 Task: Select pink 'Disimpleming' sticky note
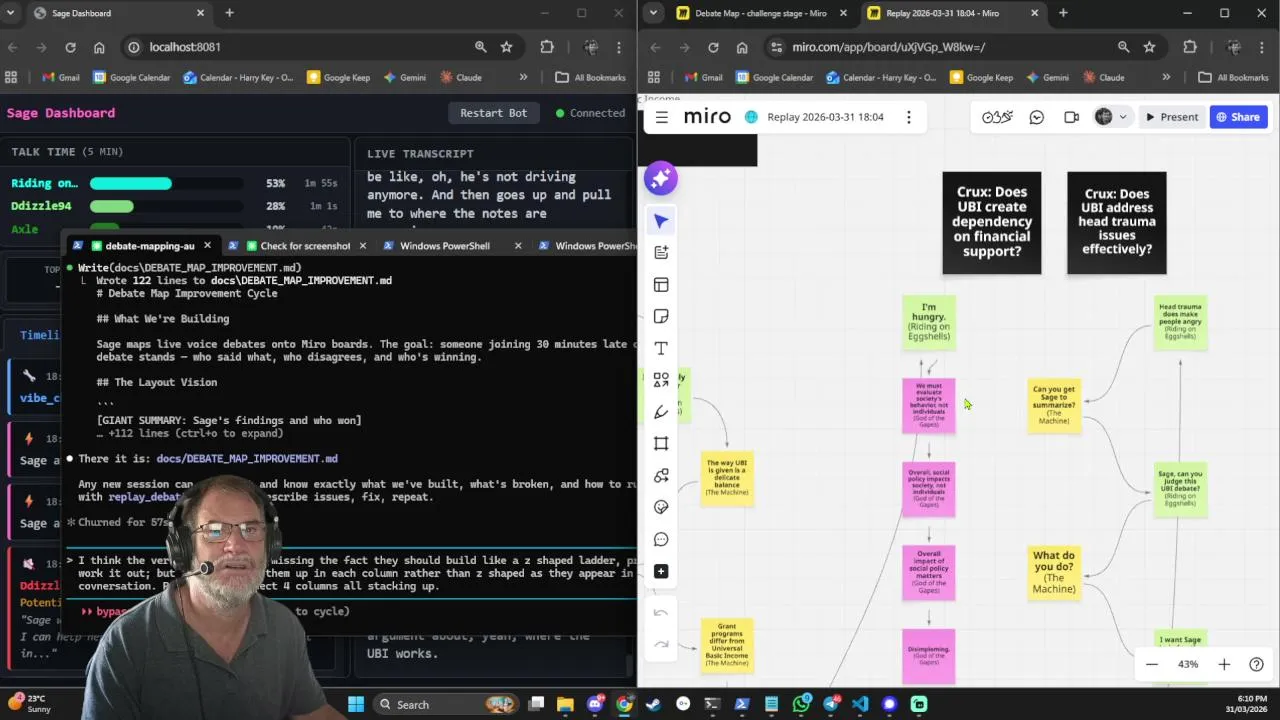pyautogui.click(x=929, y=656)
